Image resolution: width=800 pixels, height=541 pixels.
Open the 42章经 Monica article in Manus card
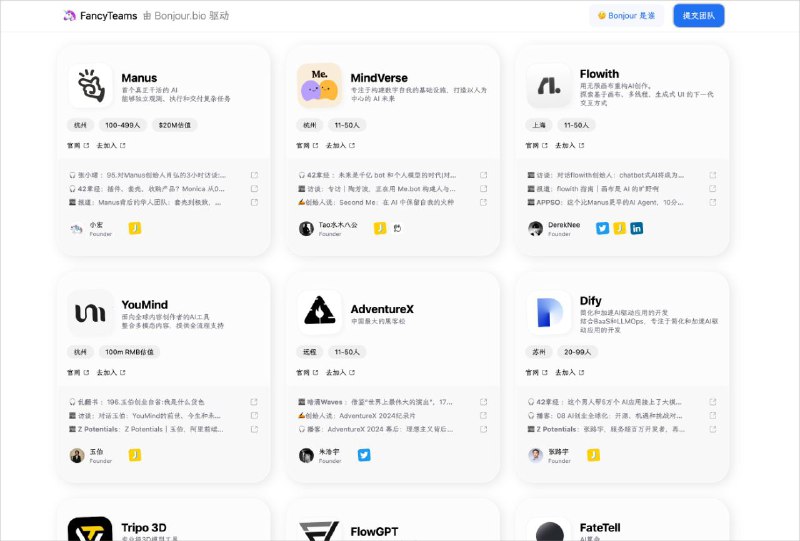click(x=147, y=189)
